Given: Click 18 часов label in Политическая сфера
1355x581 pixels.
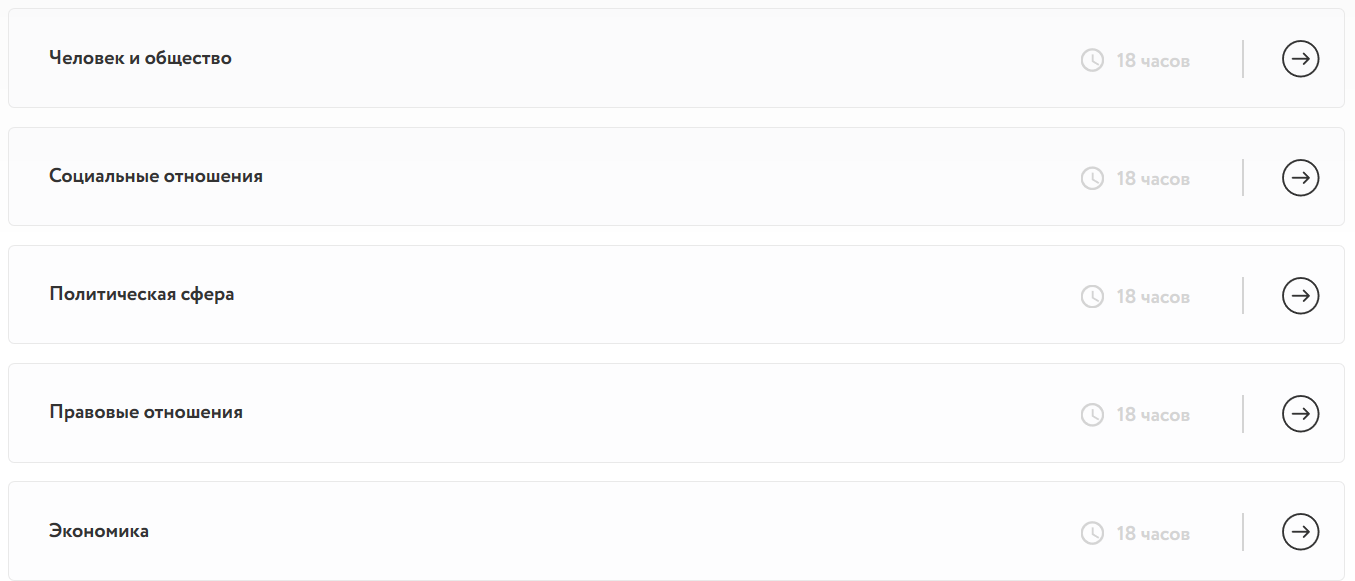Looking at the screenshot, I should coord(1153,297).
